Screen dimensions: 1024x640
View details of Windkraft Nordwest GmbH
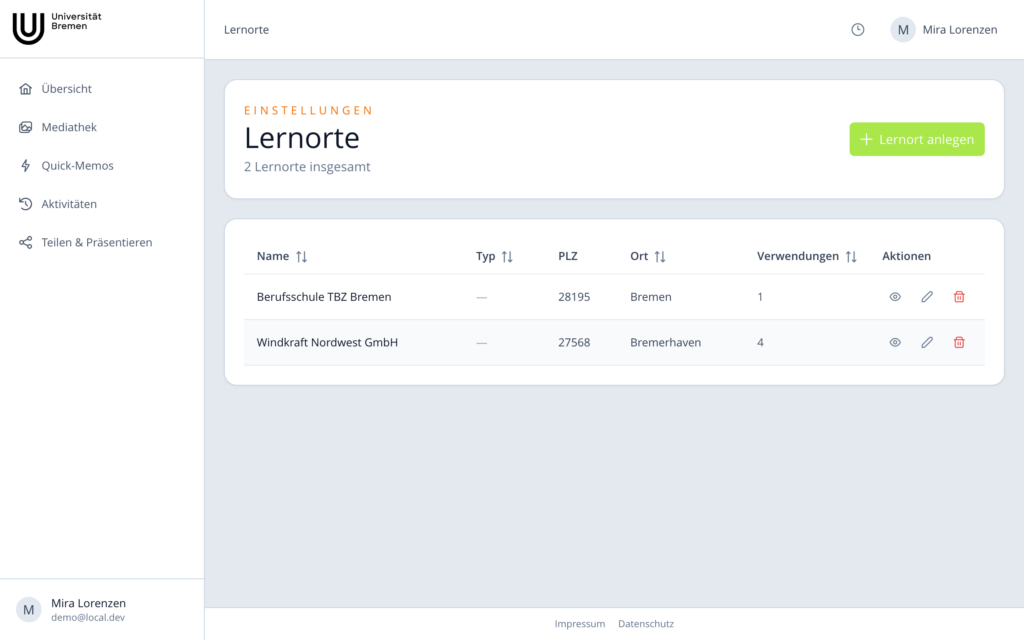[x=895, y=342]
